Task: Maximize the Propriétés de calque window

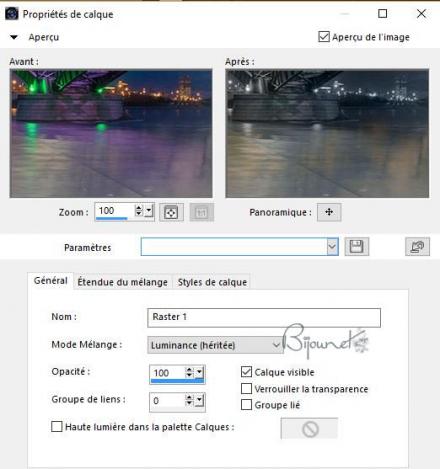Action: 383,14
